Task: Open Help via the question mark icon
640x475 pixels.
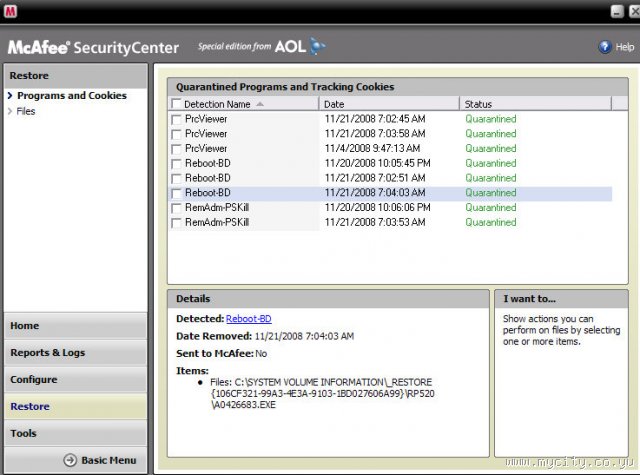Action: point(604,47)
